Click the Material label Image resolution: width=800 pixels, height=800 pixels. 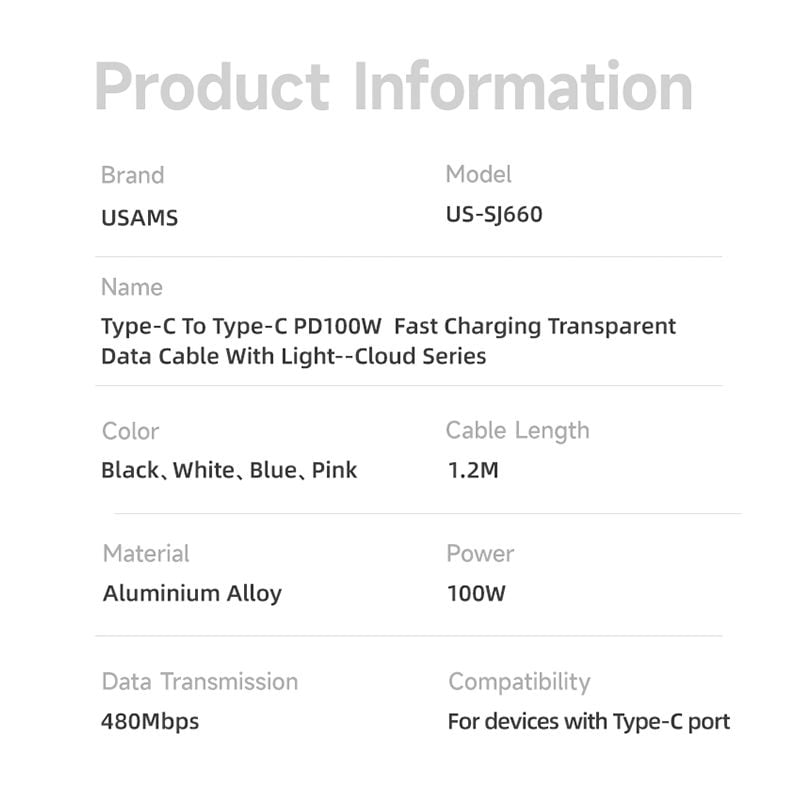tap(146, 553)
